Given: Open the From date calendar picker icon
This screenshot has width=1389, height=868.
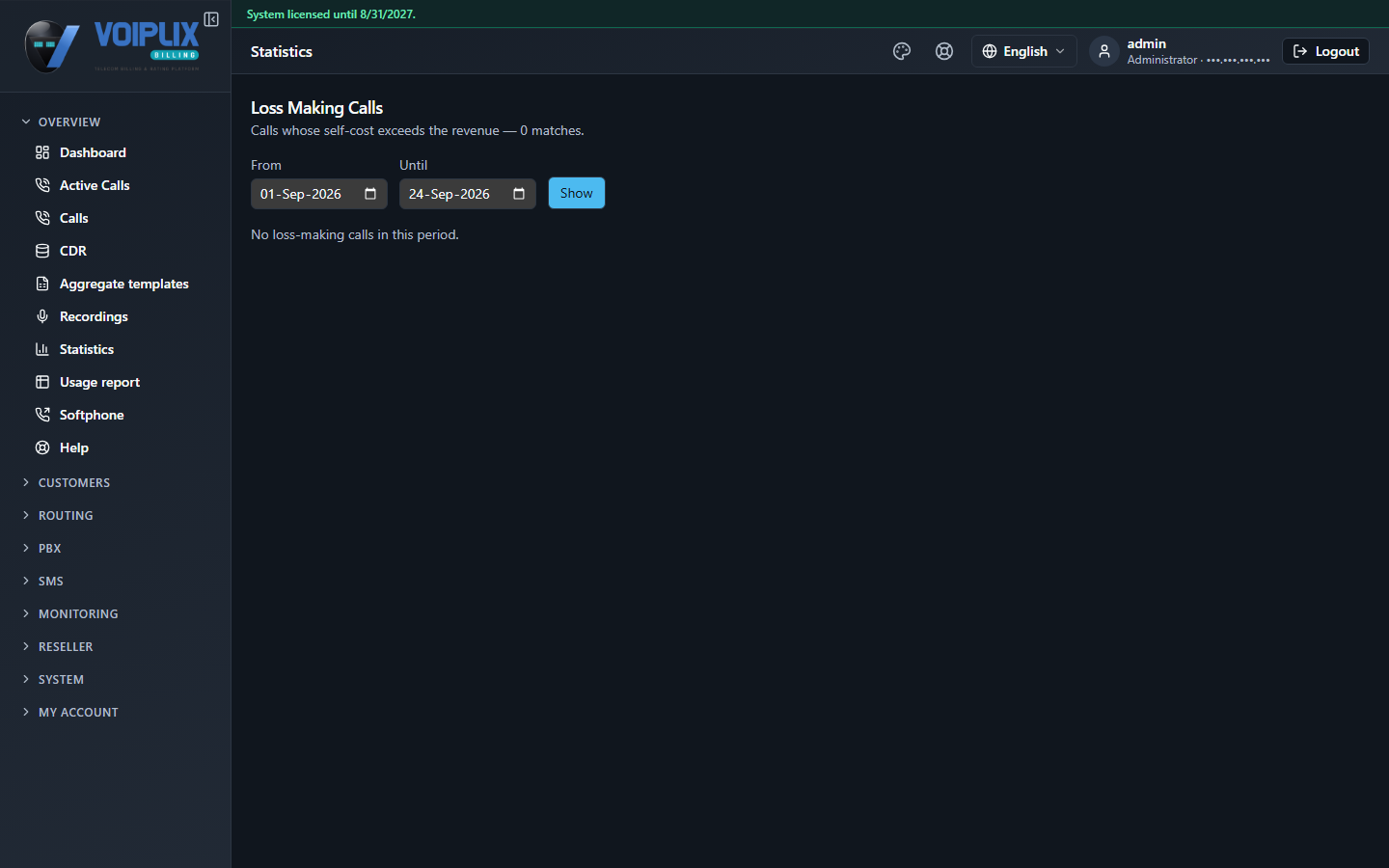Looking at the screenshot, I should coord(370,194).
